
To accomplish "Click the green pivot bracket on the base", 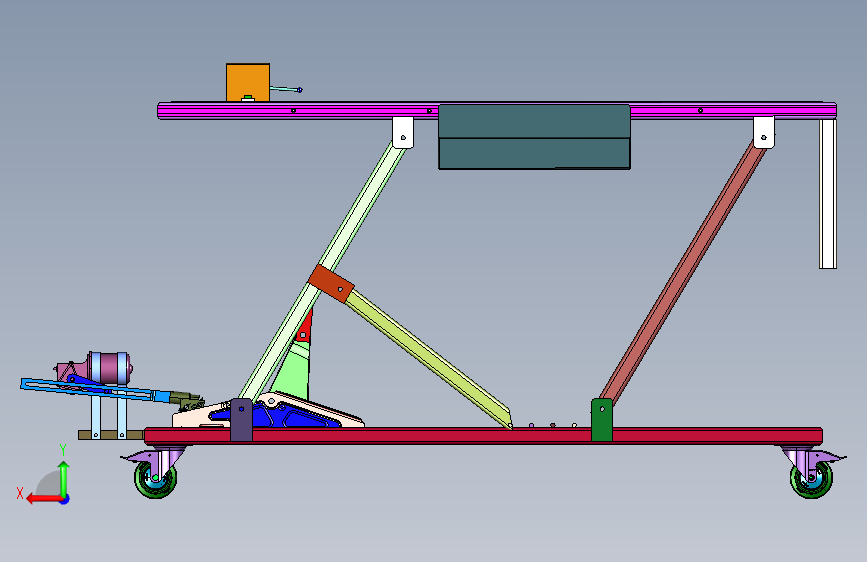I will tap(602, 420).
